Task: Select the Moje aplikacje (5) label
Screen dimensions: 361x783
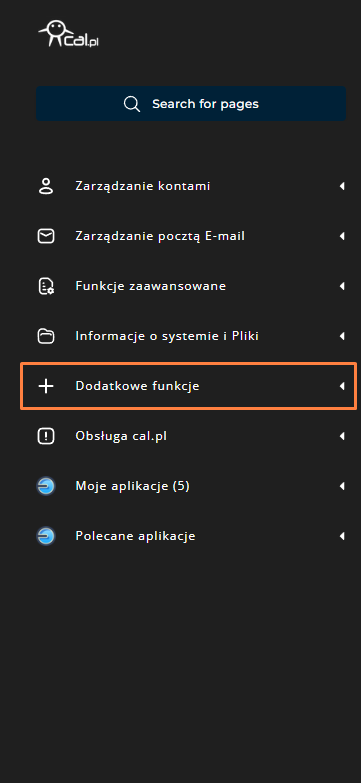Action: pos(132,486)
